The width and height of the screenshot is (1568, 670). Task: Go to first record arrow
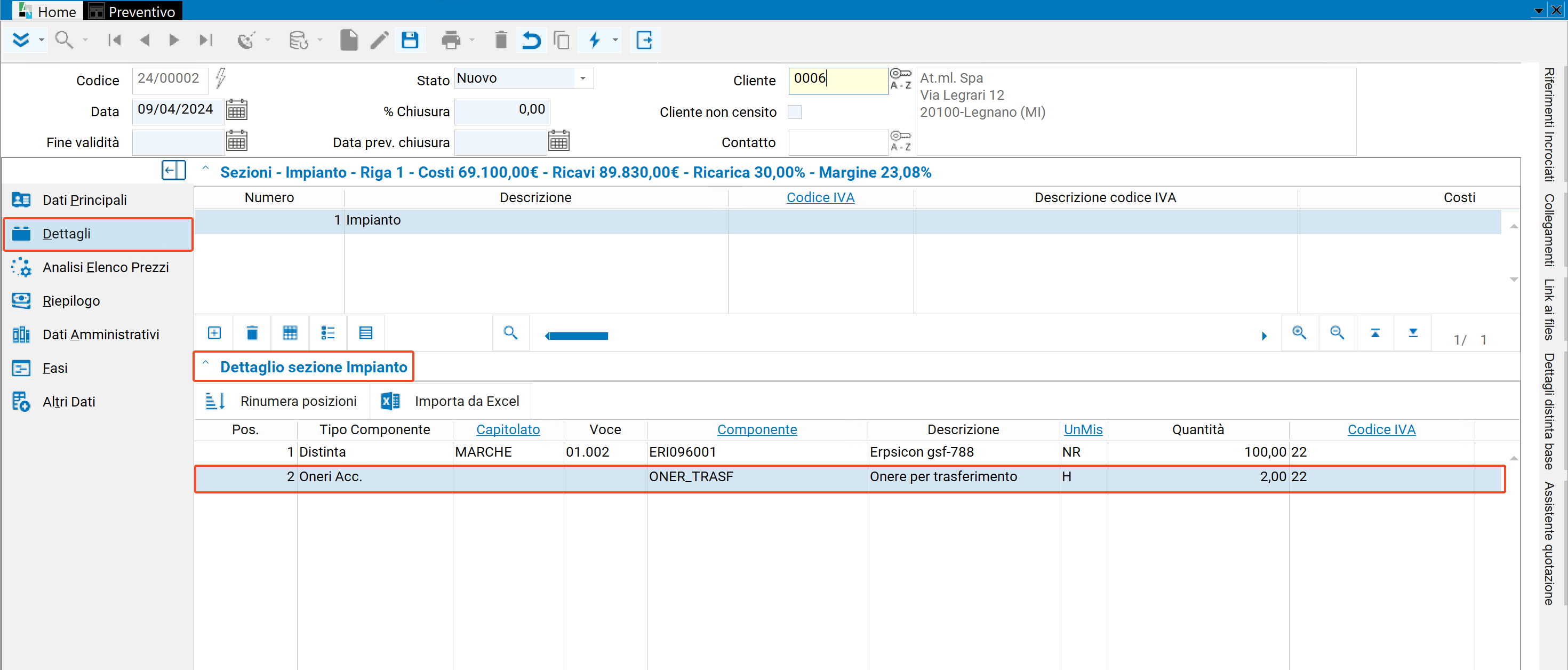114,40
